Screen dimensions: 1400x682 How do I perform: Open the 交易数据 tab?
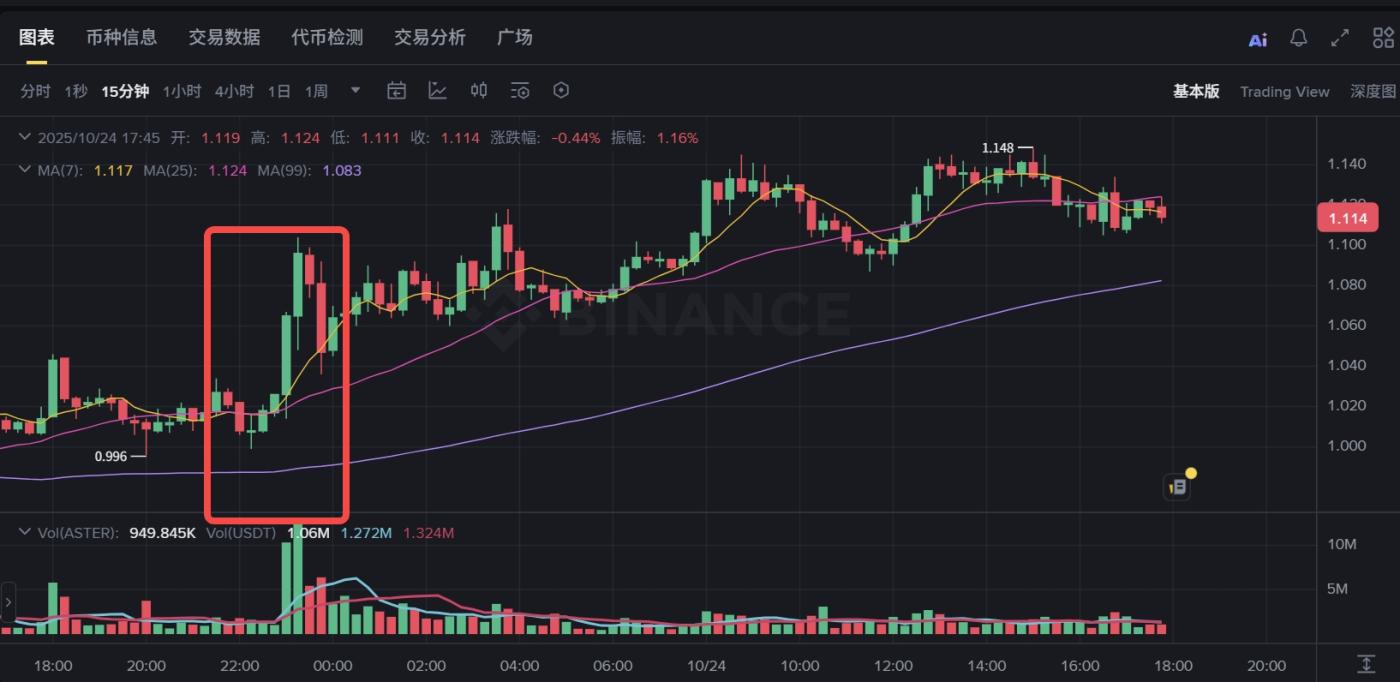[224, 37]
